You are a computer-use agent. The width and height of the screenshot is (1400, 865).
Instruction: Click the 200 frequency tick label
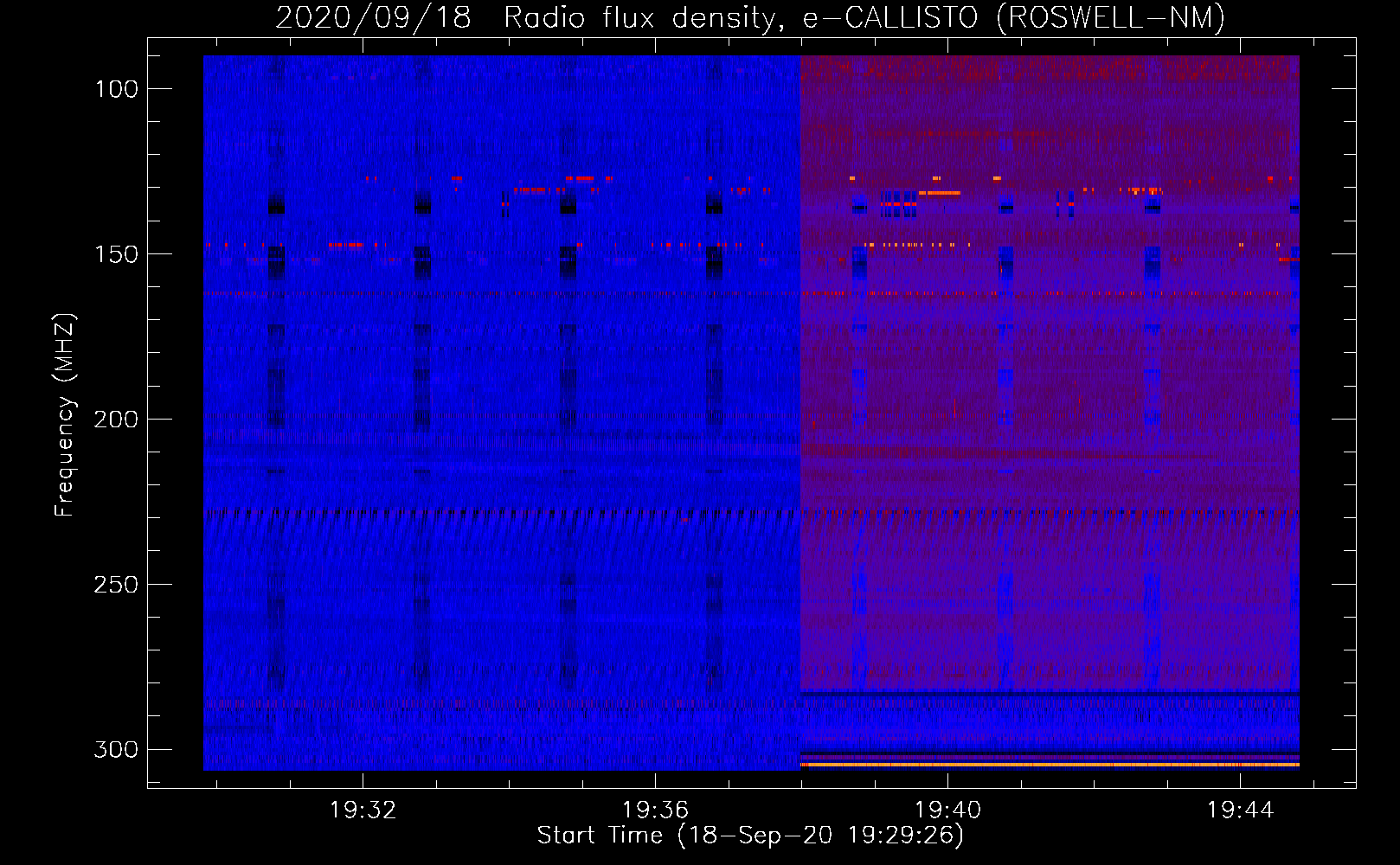pyautogui.click(x=116, y=420)
